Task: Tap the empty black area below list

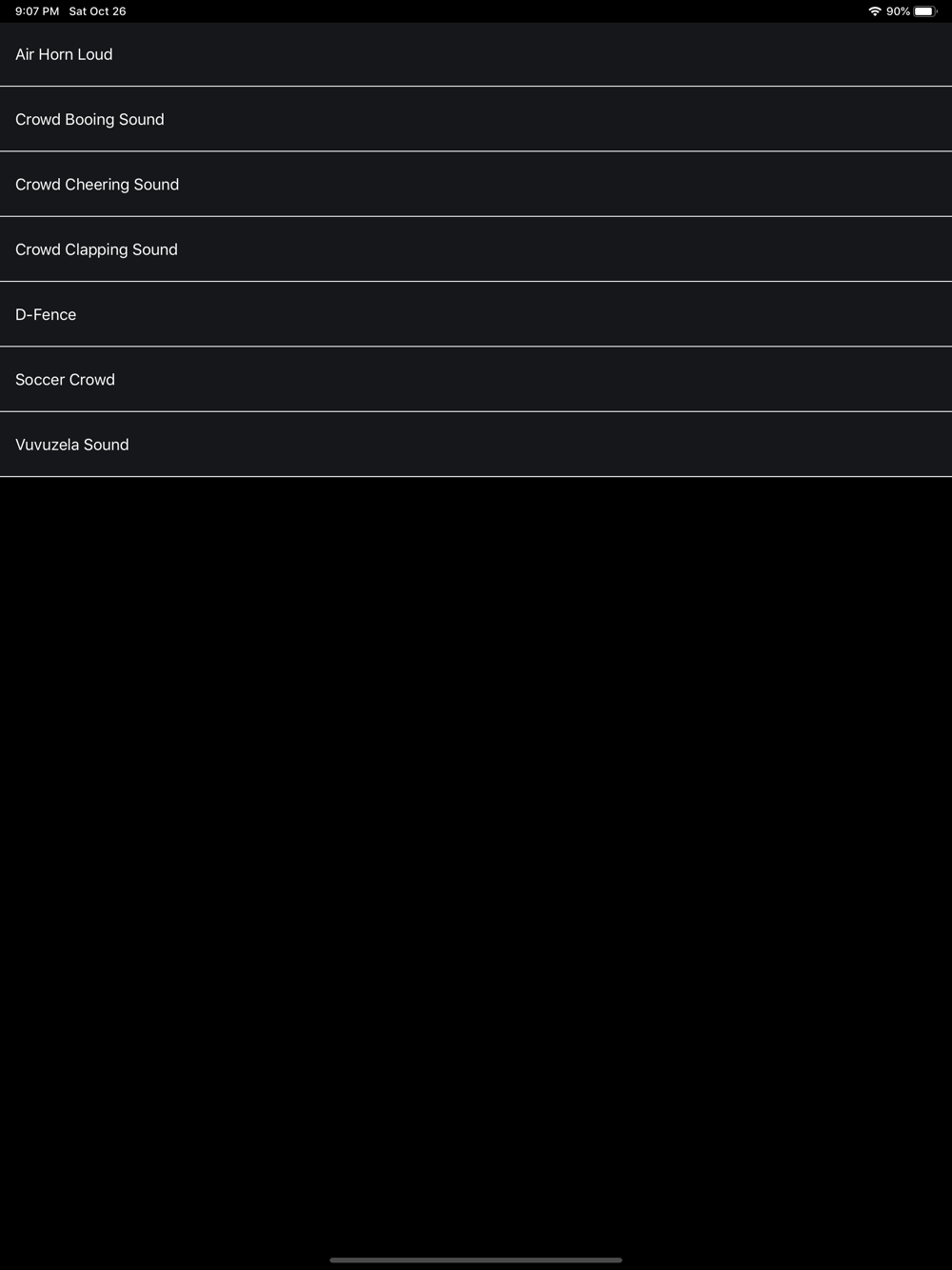Action: coord(476,857)
